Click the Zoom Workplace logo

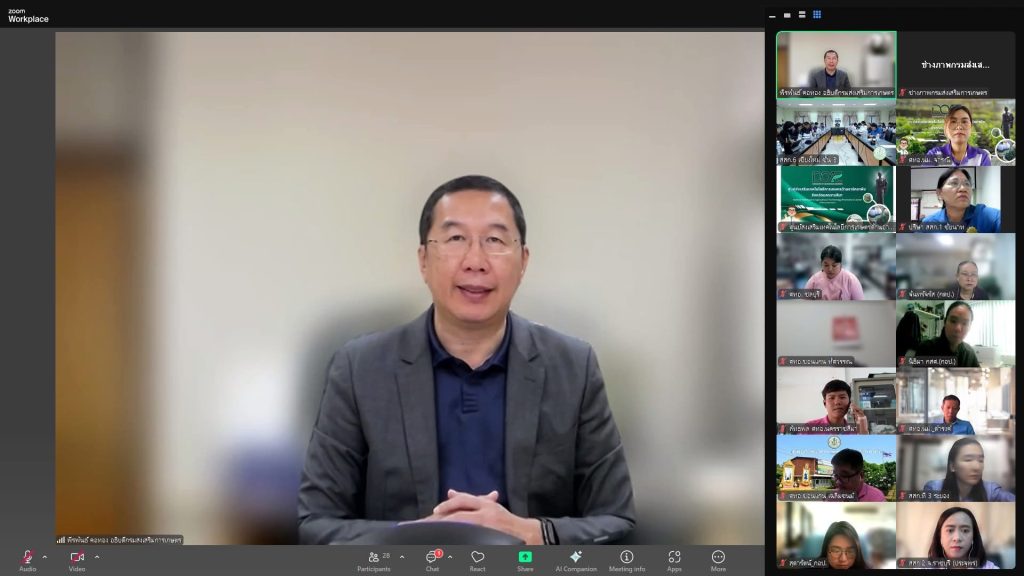pos(28,15)
